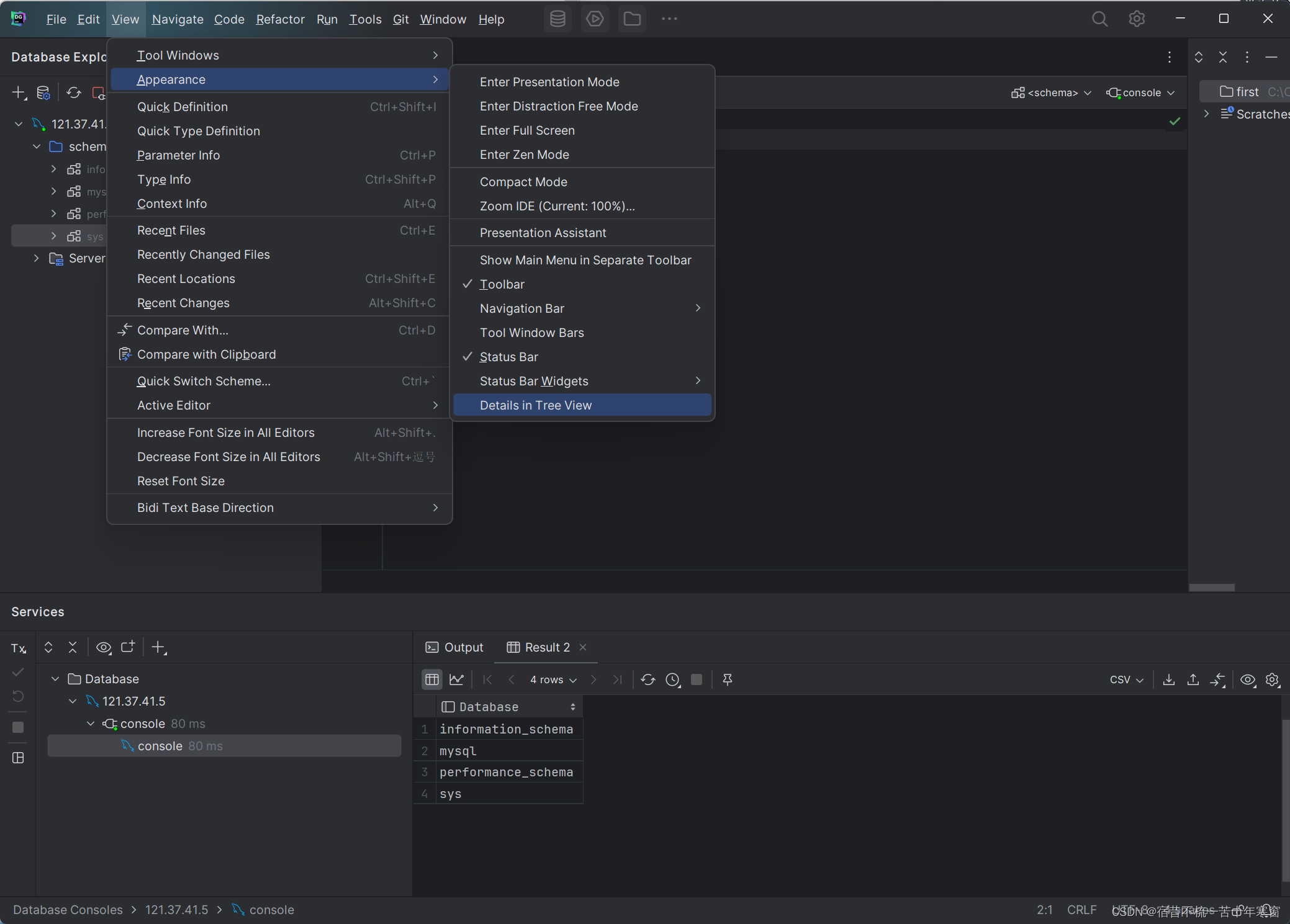Collapse the Database node in Services
Viewport: 1290px width, 924px height.
tap(55, 679)
